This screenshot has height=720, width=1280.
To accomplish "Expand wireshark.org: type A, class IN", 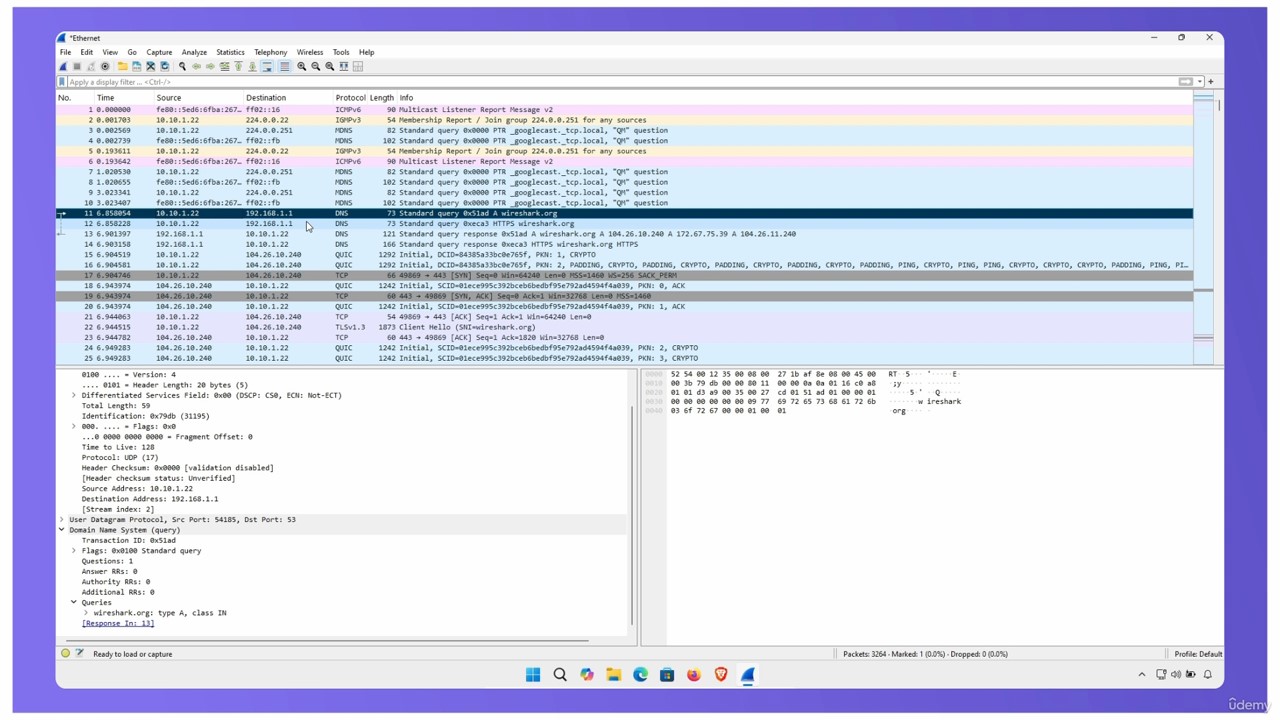I will coord(86,613).
